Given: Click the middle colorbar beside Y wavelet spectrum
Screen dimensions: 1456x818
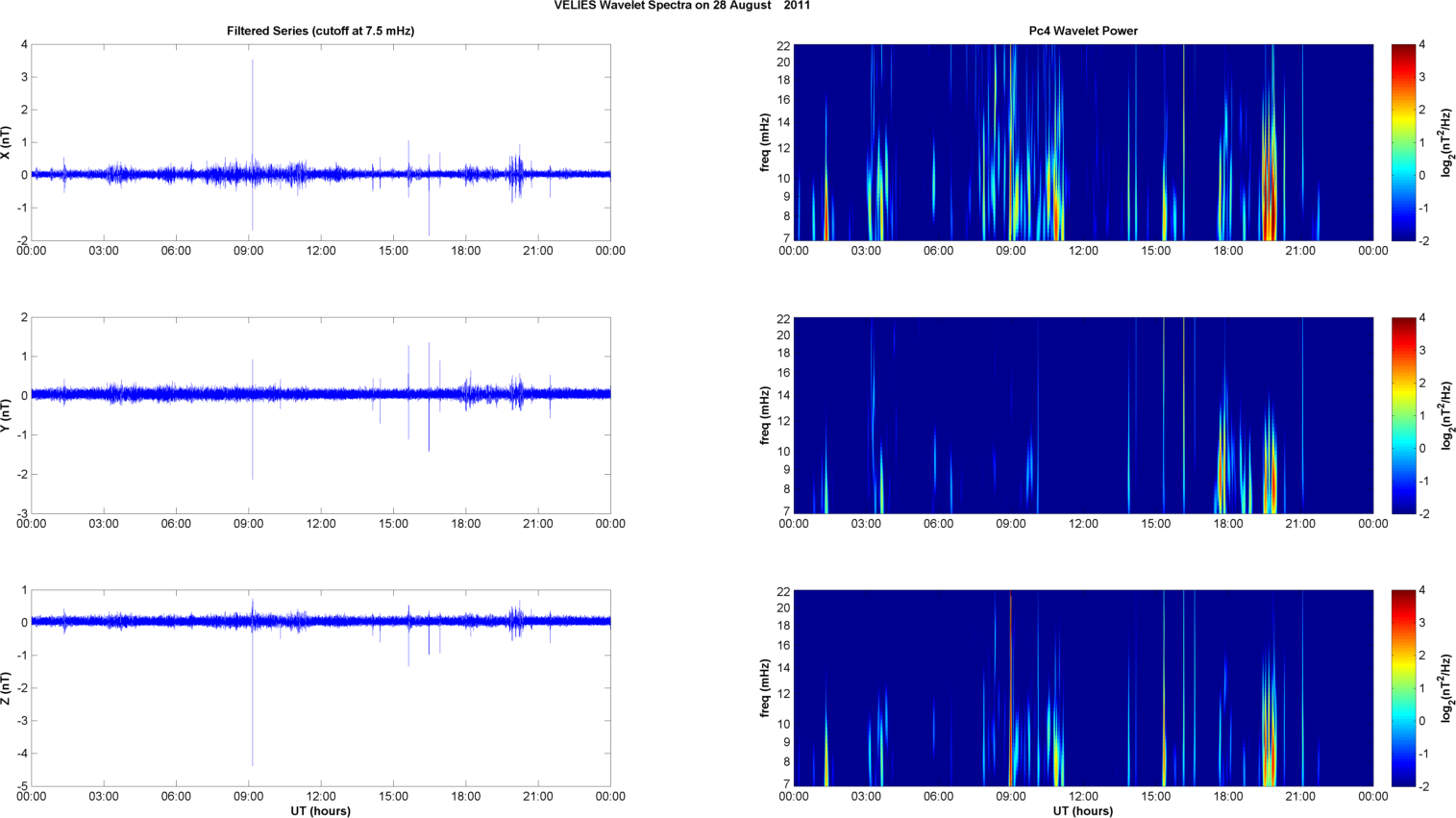Looking at the screenshot, I should point(1403,415).
